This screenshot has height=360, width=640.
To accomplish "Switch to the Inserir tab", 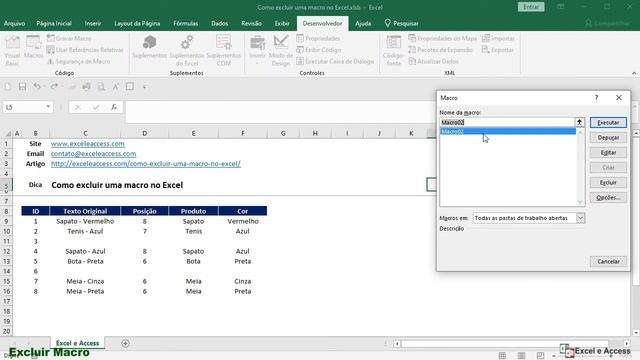I will click(x=93, y=24).
